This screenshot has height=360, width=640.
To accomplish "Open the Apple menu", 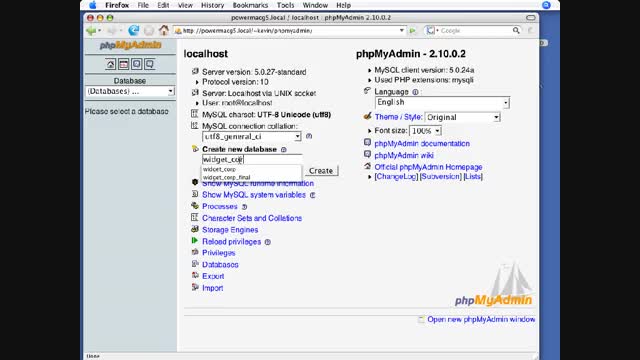I will coord(93,5).
